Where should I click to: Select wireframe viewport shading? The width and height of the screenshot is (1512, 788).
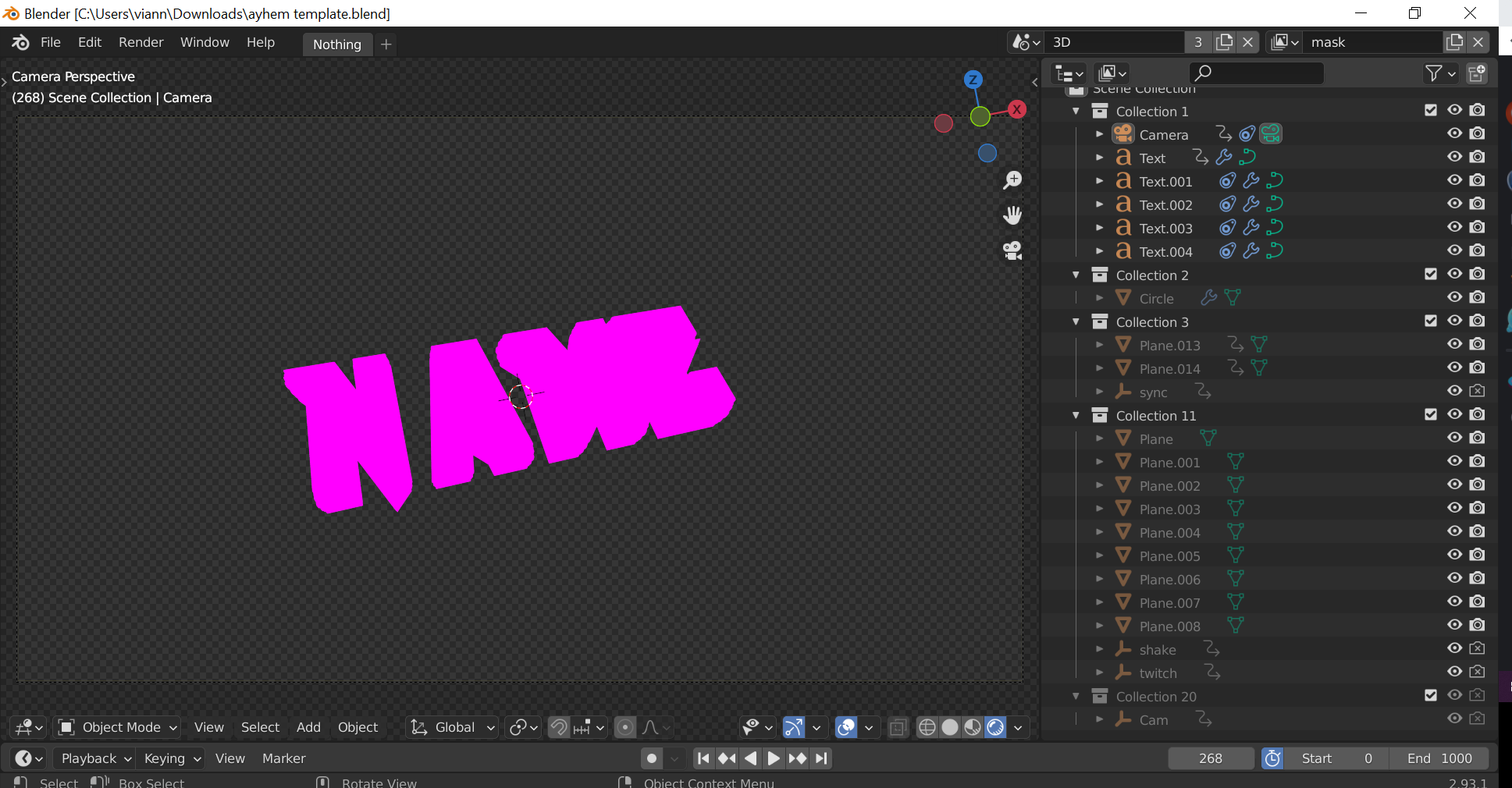click(927, 727)
